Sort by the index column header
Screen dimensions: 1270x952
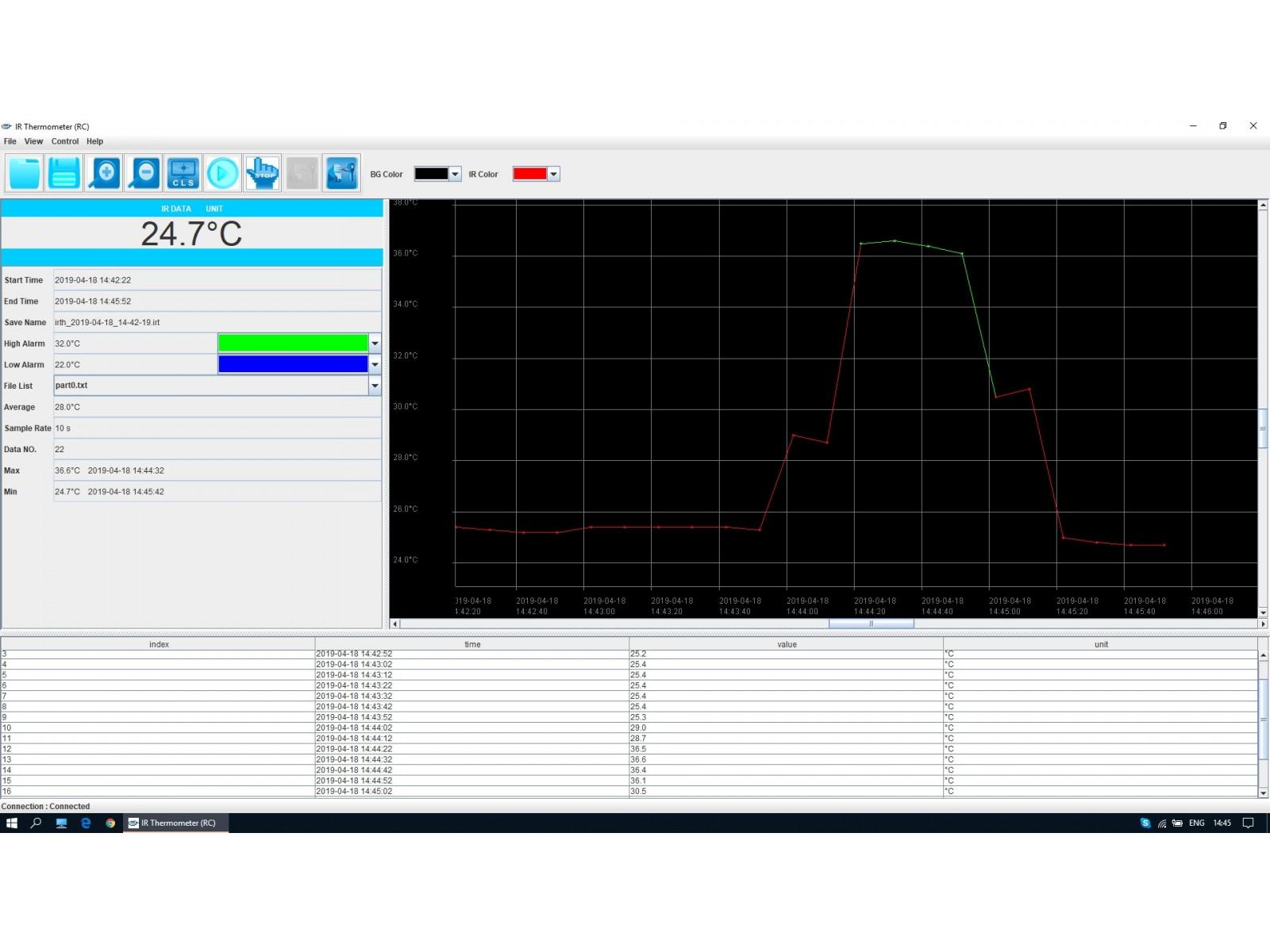[x=158, y=644]
